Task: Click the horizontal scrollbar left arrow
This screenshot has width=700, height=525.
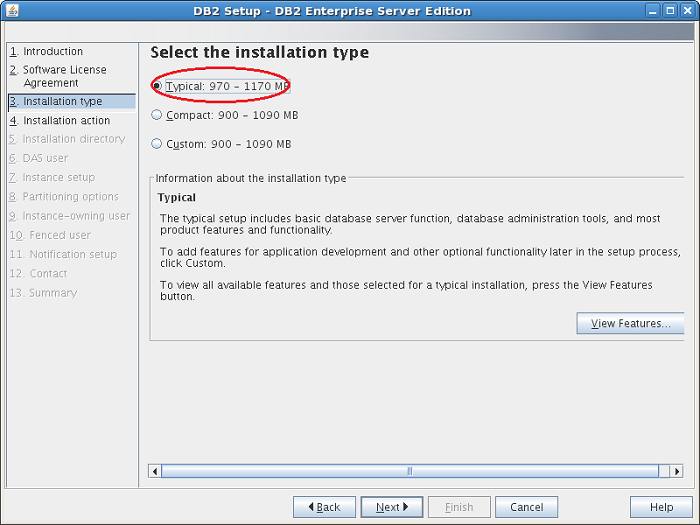Action: [155, 471]
